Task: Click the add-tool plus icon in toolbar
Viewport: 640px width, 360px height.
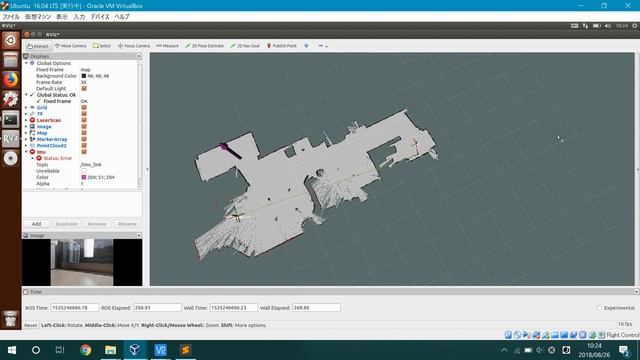Action: click(x=306, y=46)
